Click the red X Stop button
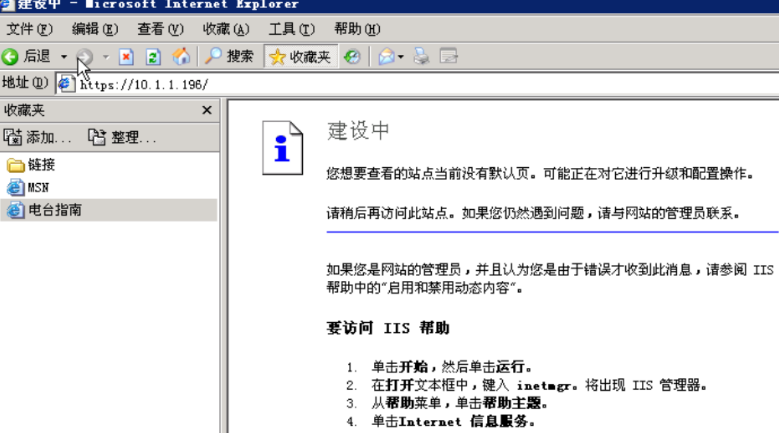This screenshot has height=433, width=779. [126, 57]
